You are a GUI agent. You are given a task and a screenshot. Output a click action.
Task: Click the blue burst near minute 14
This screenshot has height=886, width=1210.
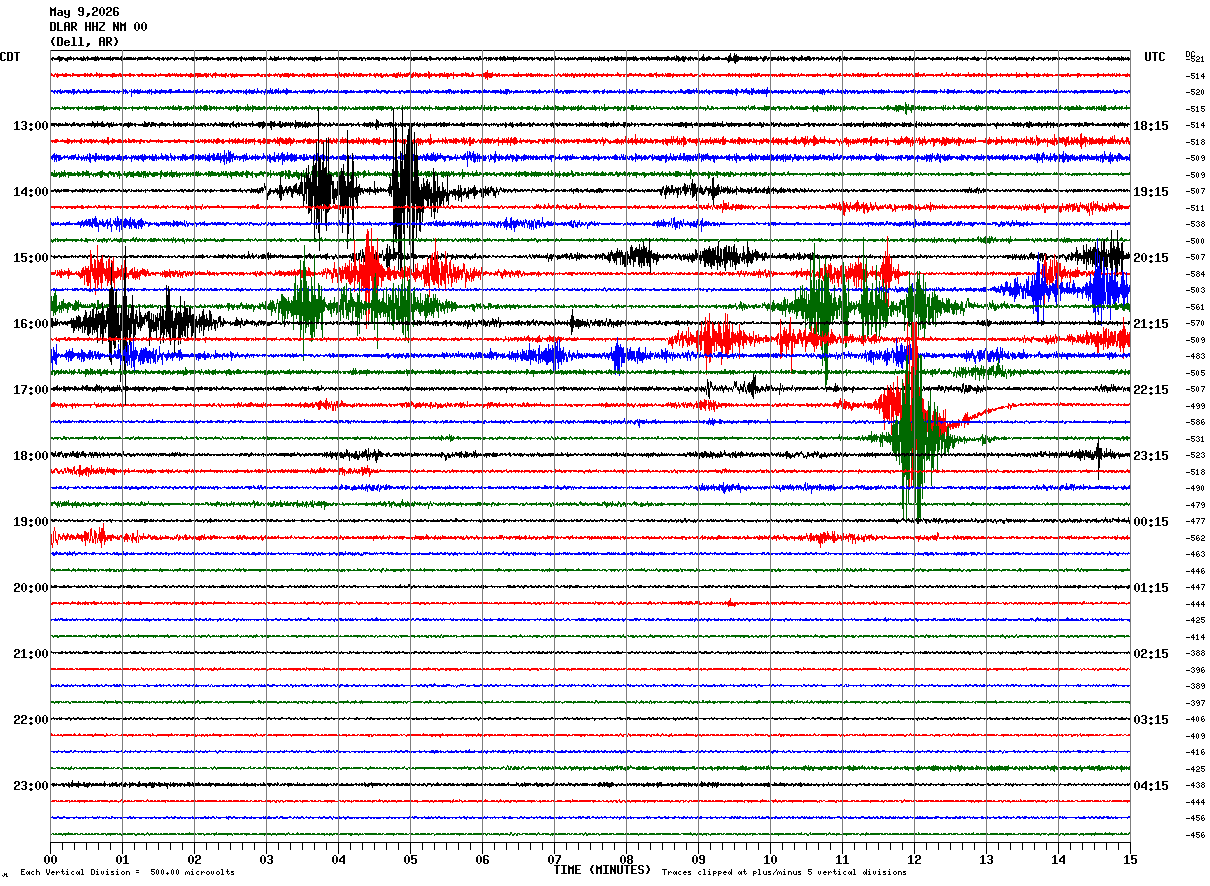pyautogui.click(x=1068, y=290)
